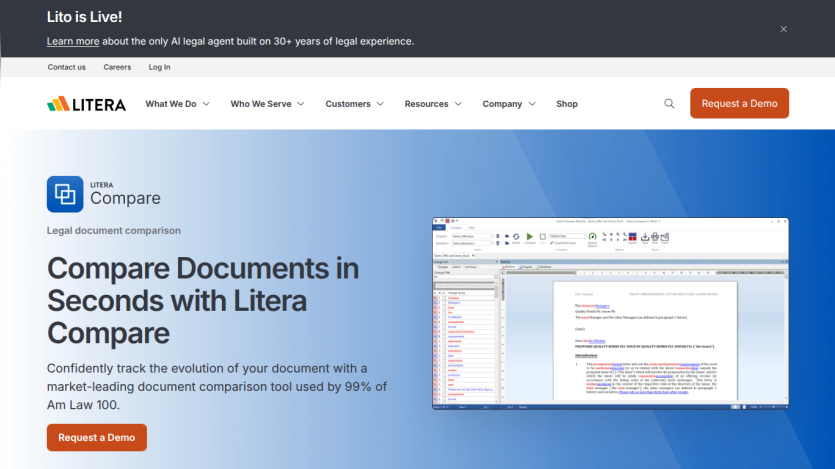Close the Lito is Live banner

(783, 29)
